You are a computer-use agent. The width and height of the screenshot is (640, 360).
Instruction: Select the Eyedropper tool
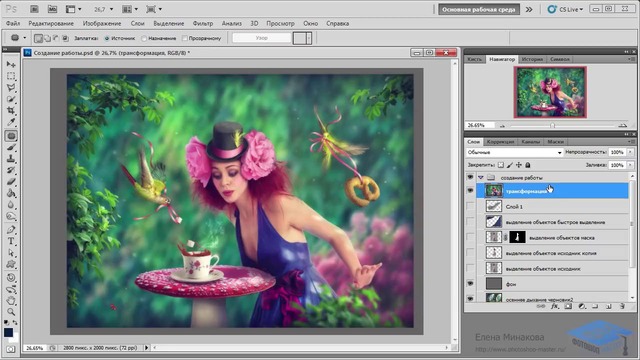(x=11, y=122)
